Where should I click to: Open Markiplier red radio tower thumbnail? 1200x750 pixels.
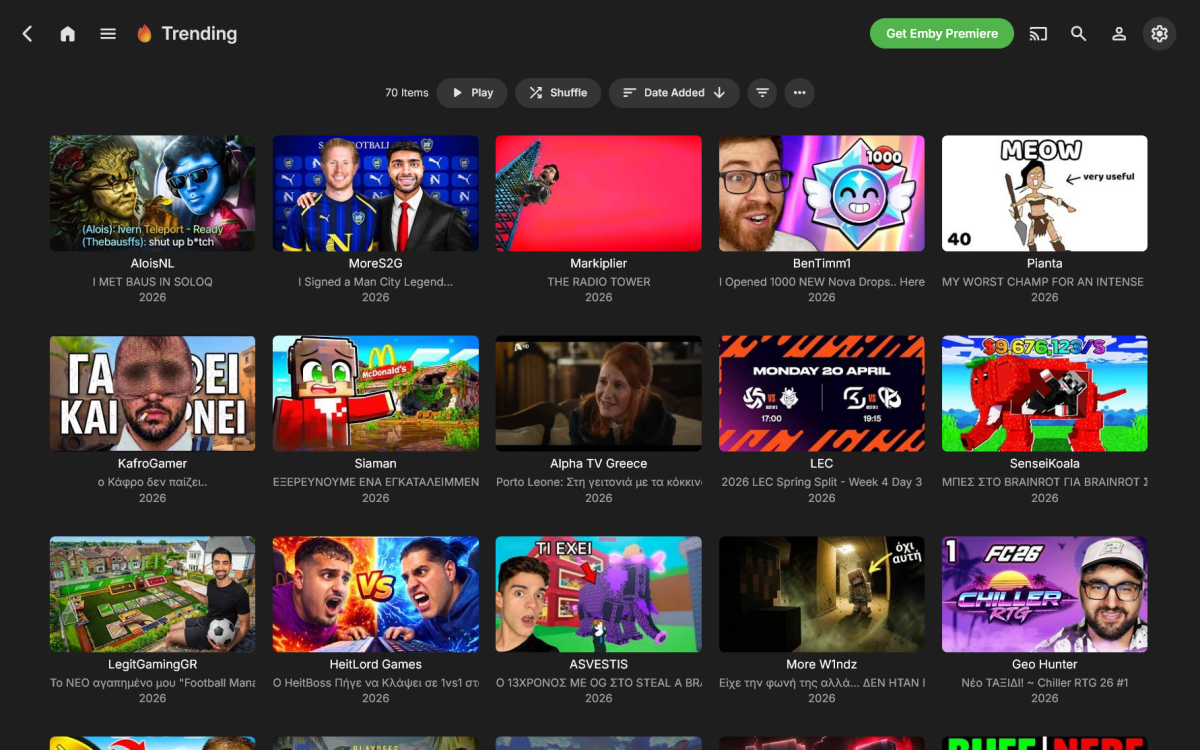[599, 194]
